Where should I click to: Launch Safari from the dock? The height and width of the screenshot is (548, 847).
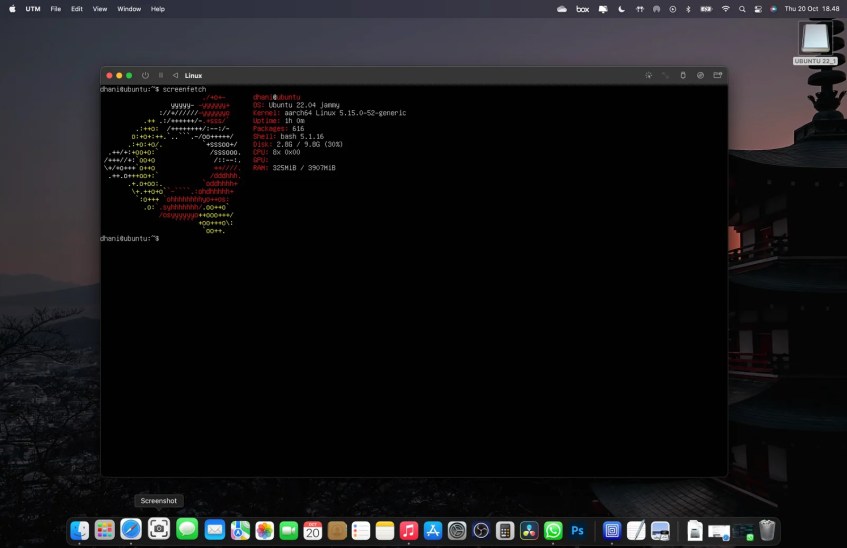131,530
